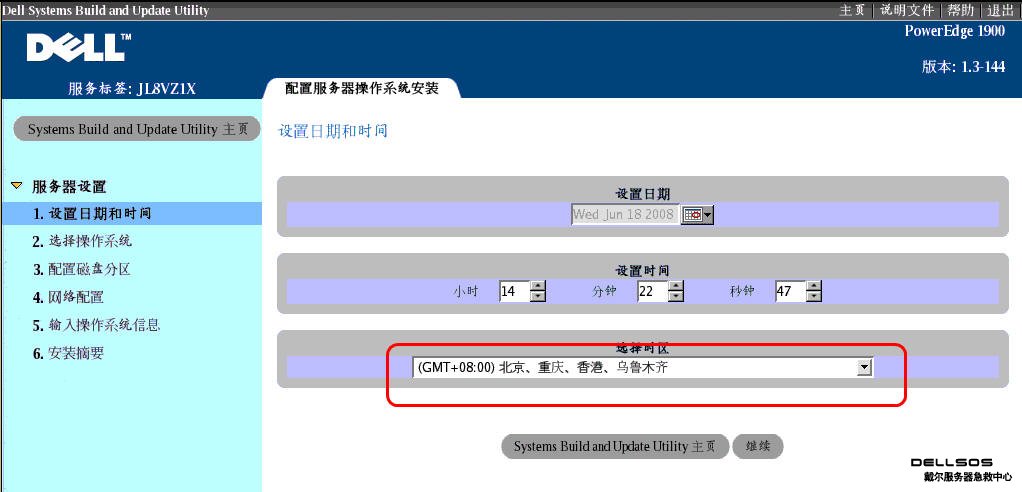Collapse the 服务器设置 tree section
This screenshot has width=1022, height=492.
(x=16, y=186)
